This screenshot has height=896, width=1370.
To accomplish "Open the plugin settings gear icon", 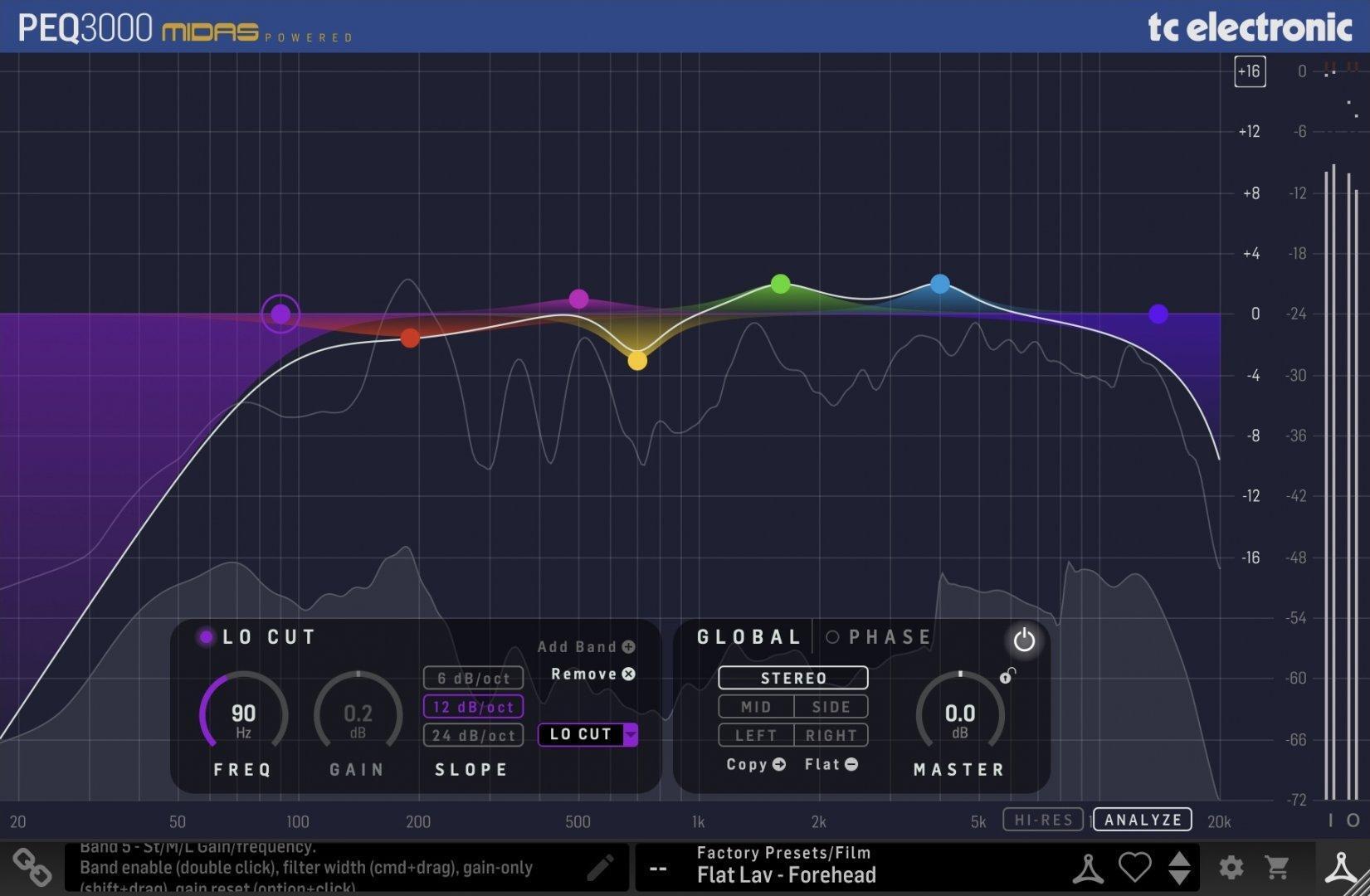I will [1230, 867].
